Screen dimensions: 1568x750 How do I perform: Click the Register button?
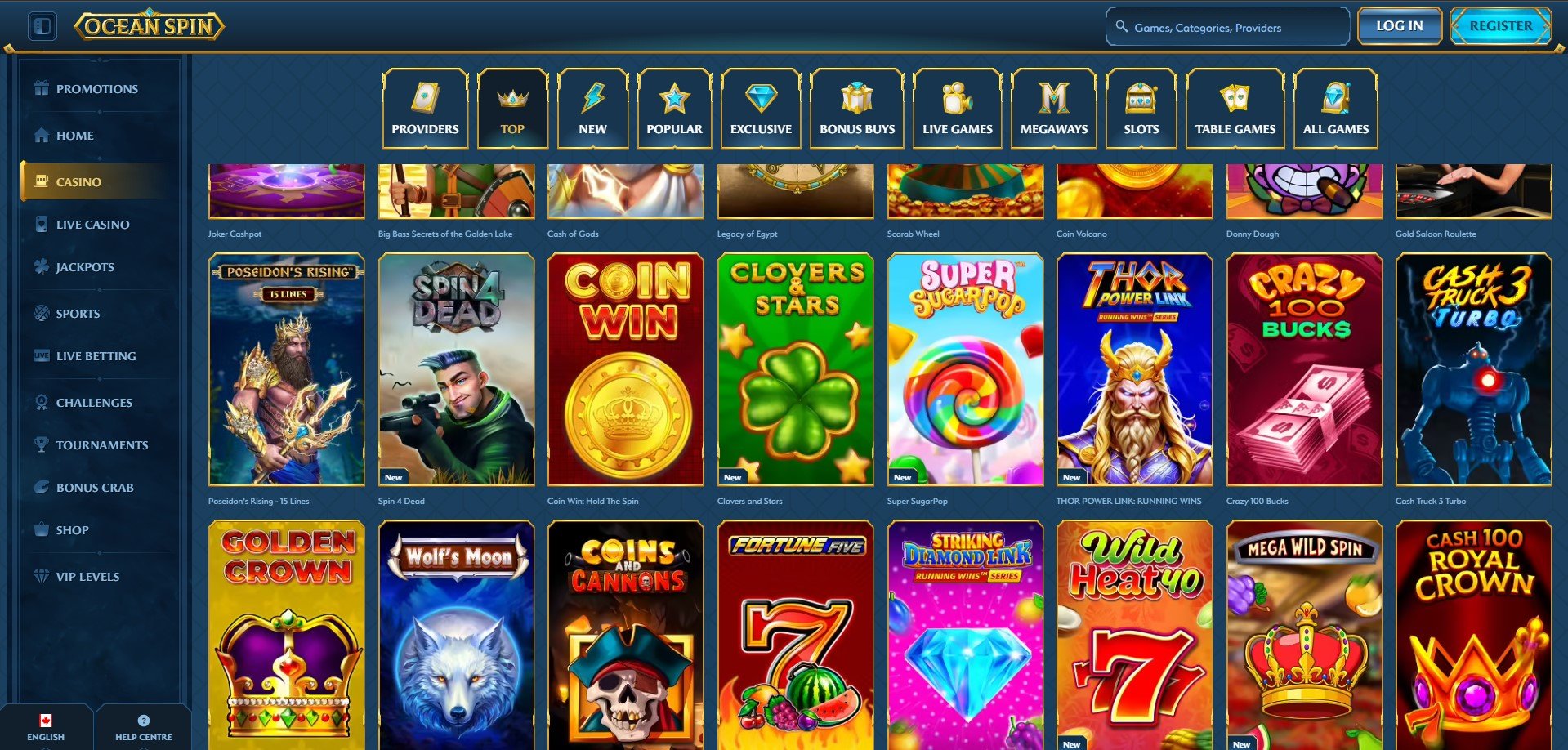1501,26
